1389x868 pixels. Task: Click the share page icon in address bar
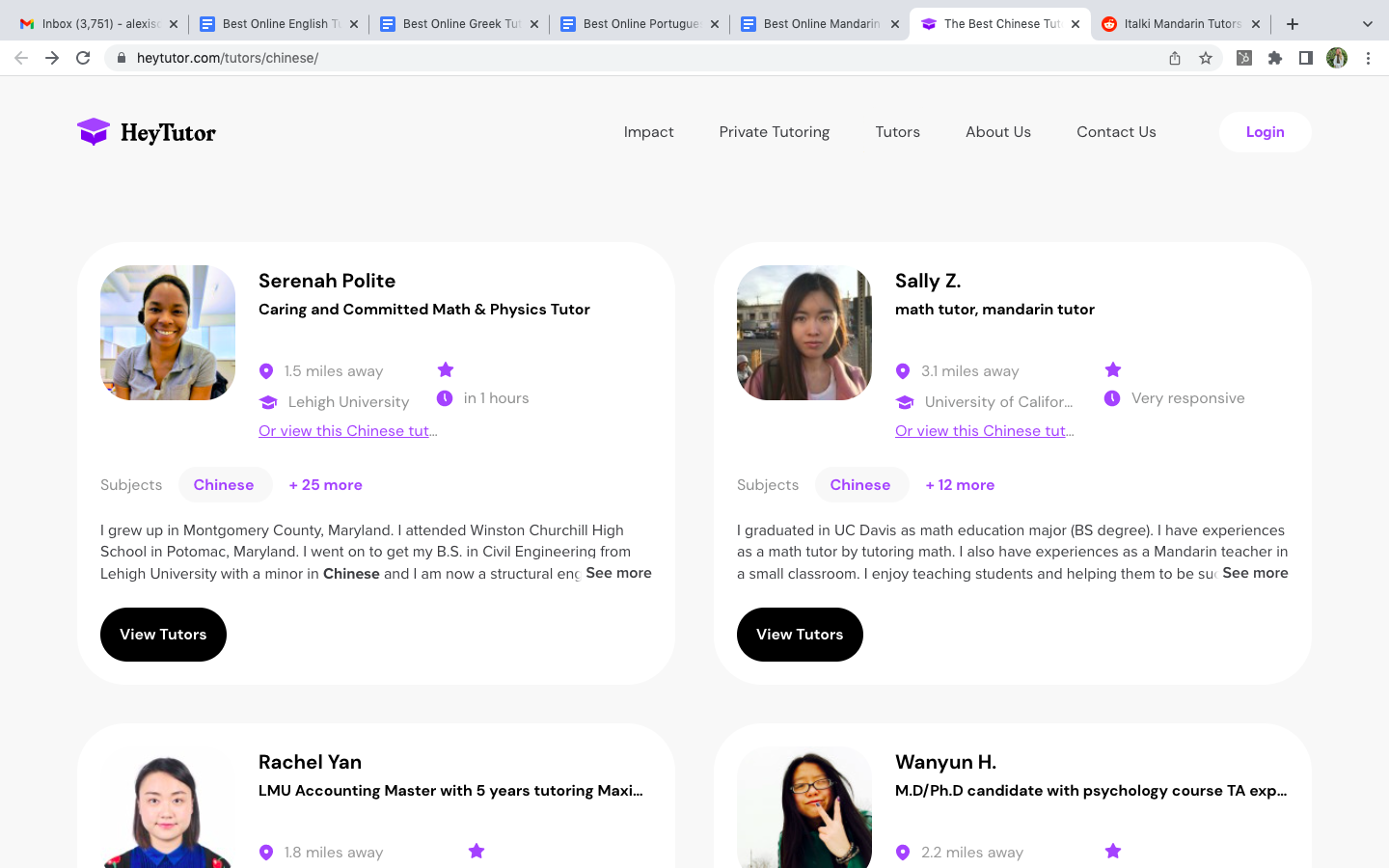1174,58
